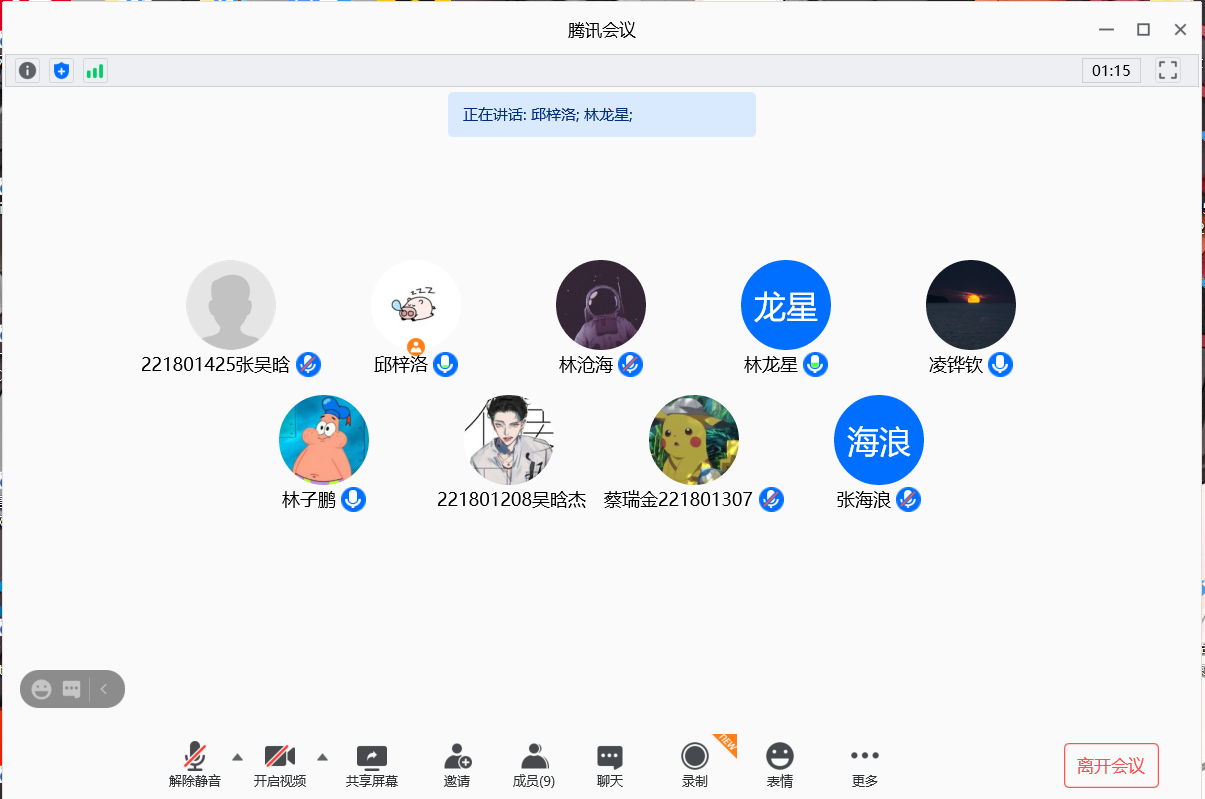Select 凌铧钦's sunset avatar
This screenshot has height=799, width=1205.
(x=971, y=305)
